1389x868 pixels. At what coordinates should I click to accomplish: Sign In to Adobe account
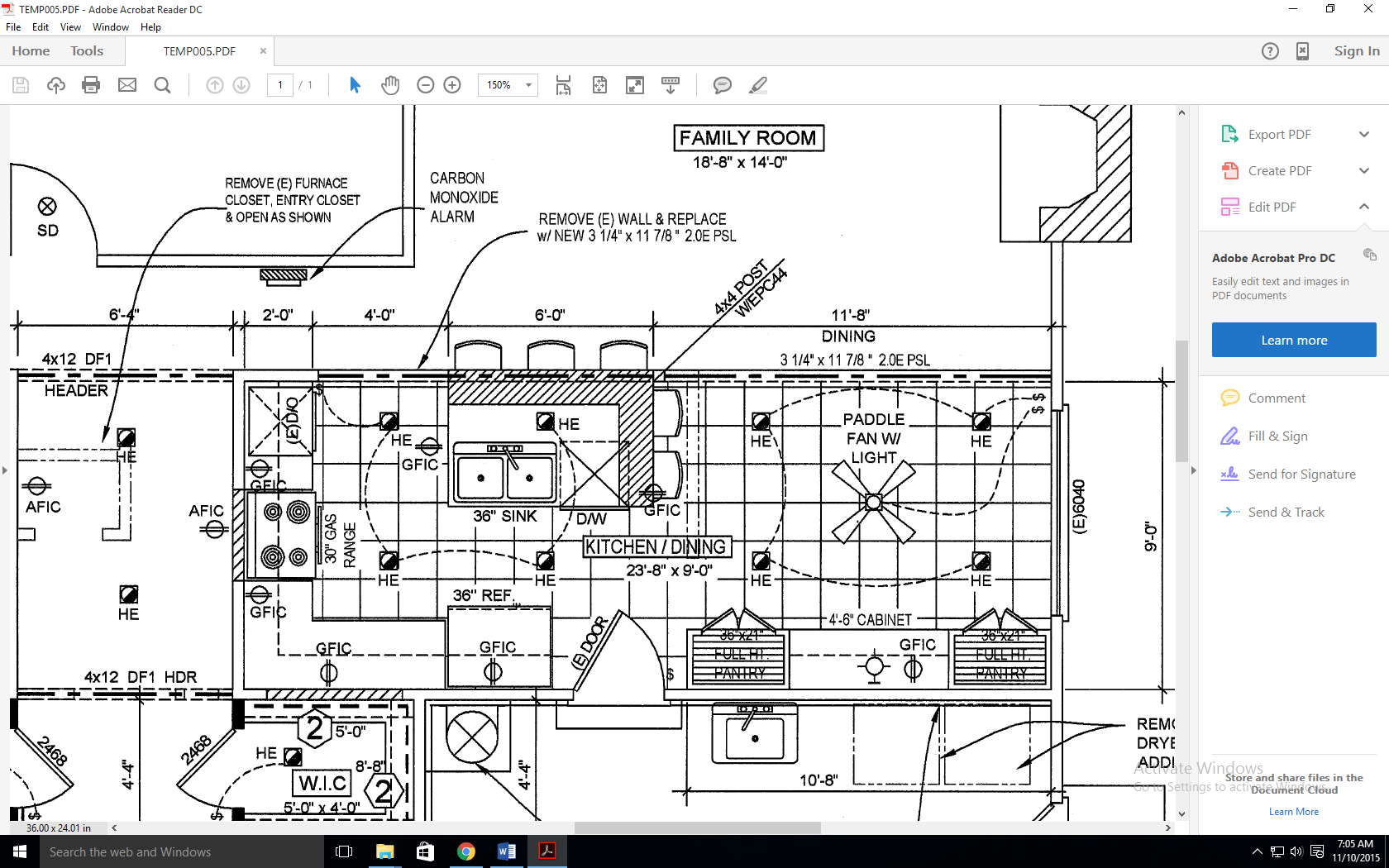coord(1356,50)
